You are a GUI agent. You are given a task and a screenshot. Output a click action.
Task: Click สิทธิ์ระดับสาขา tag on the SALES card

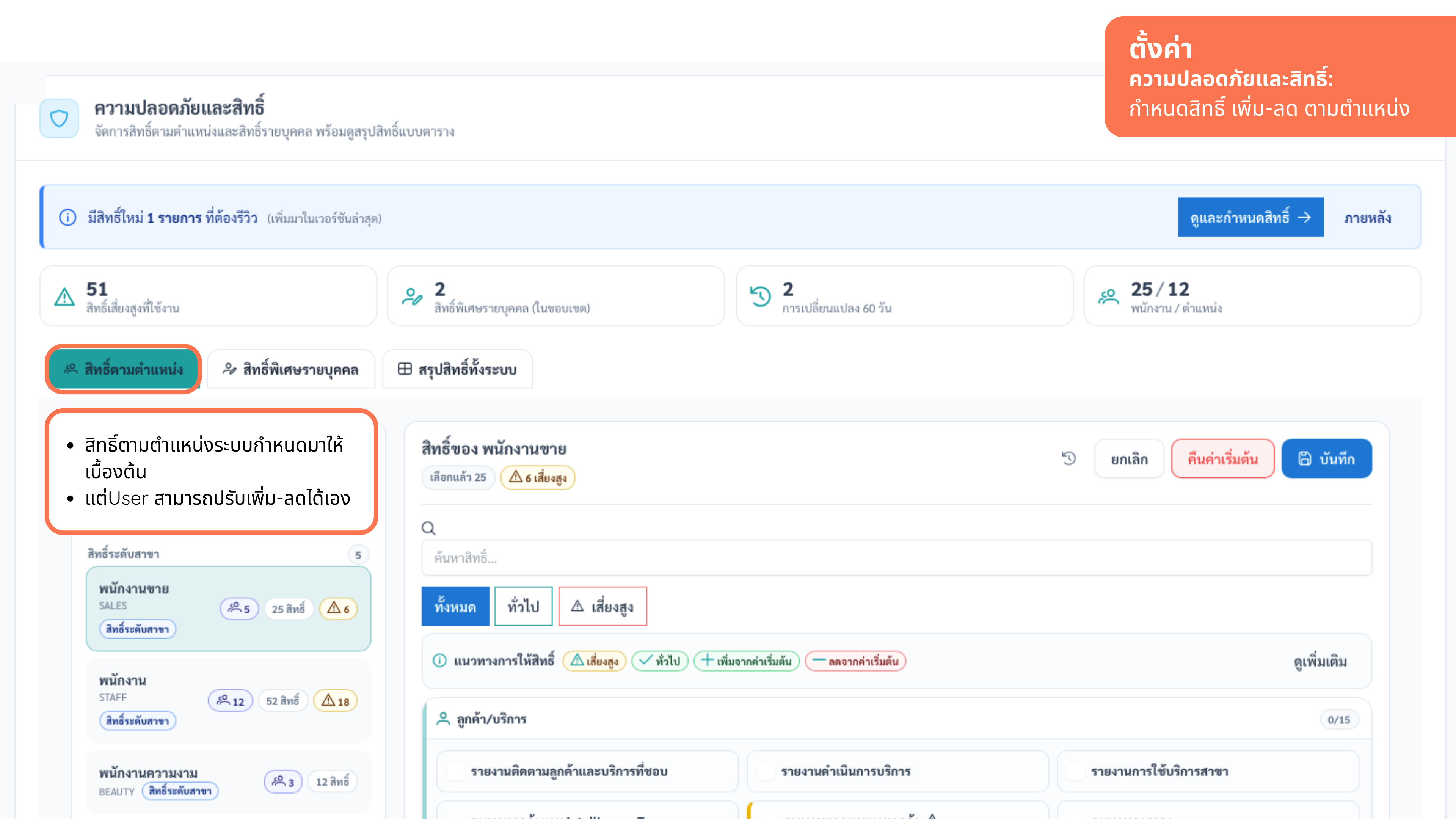[x=137, y=629]
